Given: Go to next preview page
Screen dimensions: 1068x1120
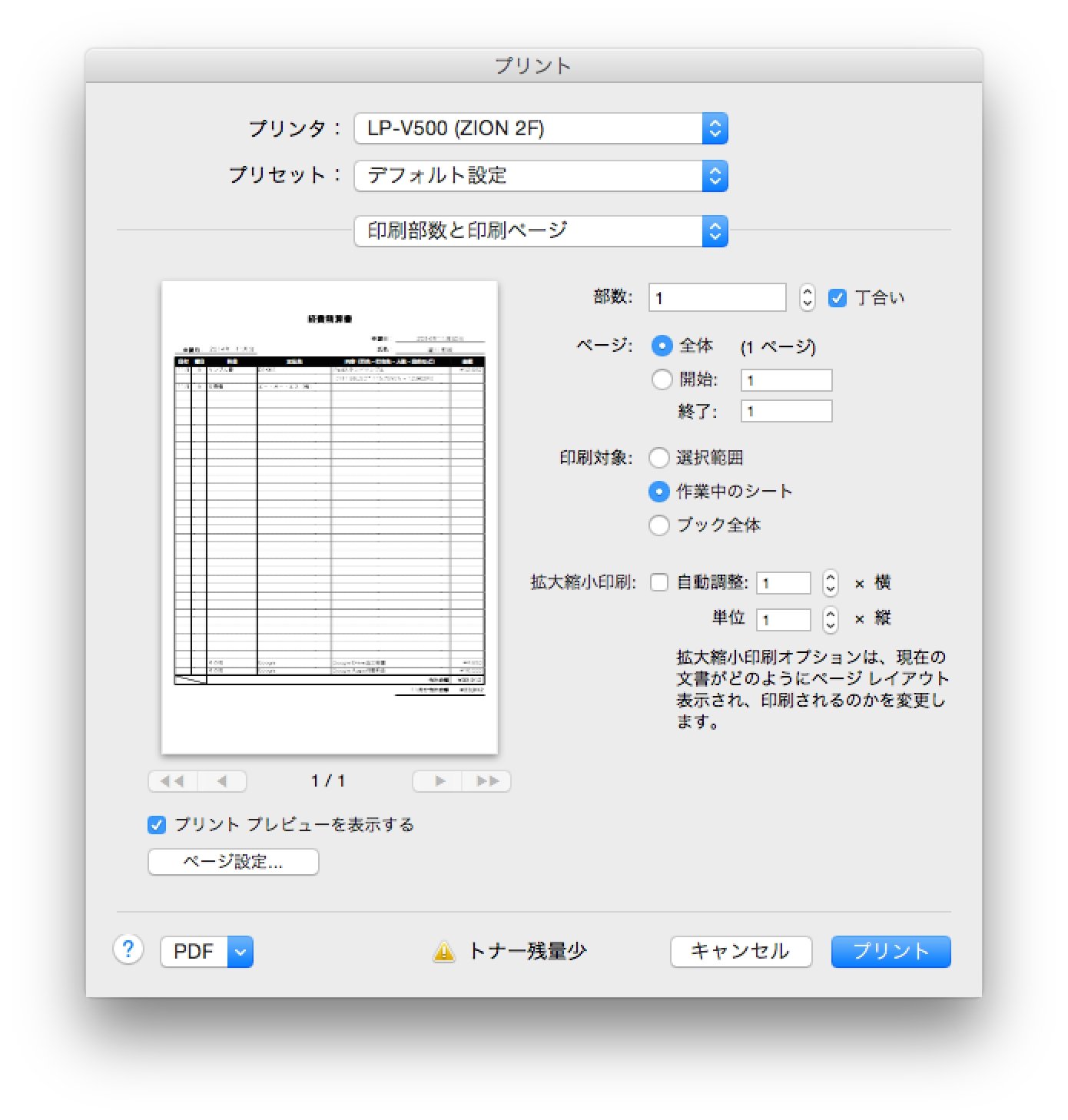Looking at the screenshot, I should pos(438,781).
